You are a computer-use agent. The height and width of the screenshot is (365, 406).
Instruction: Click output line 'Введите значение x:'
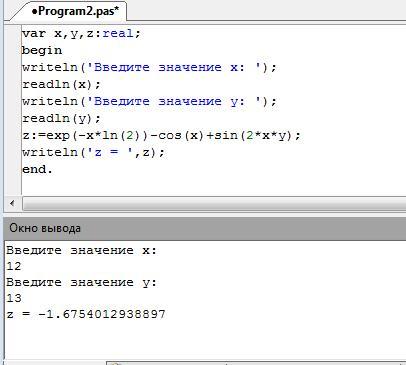[x=82, y=250]
